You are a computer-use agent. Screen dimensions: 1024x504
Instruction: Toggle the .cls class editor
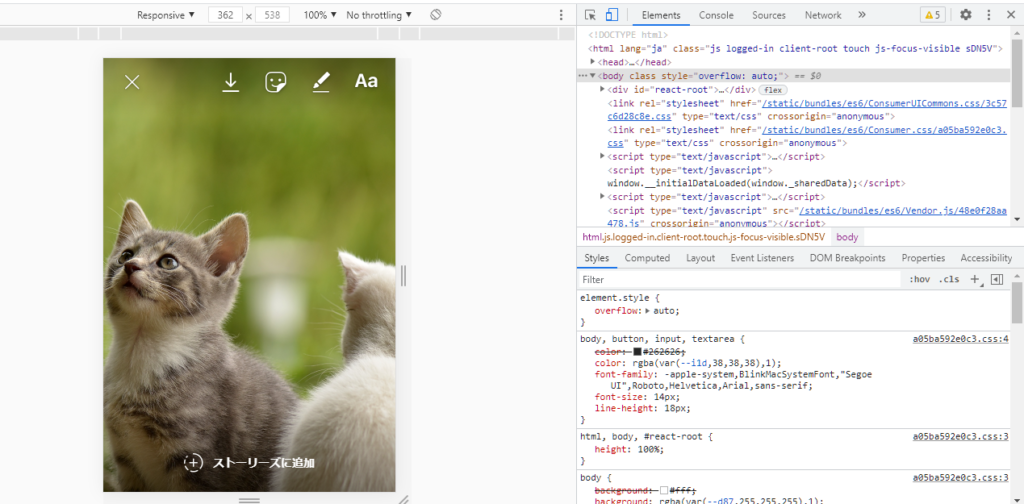949,279
